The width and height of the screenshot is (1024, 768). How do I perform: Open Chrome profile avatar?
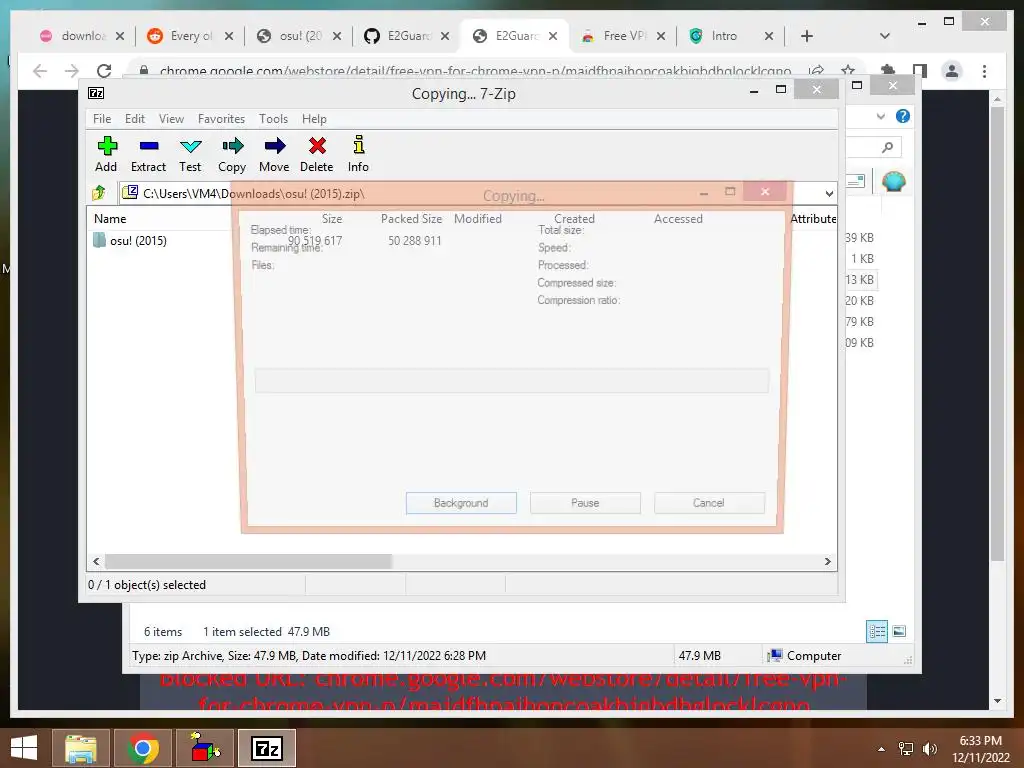pyautogui.click(x=952, y=71)
